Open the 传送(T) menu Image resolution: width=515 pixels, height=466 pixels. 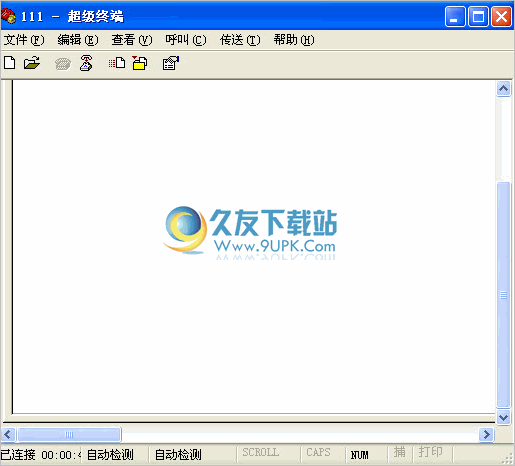pos(240,40)
